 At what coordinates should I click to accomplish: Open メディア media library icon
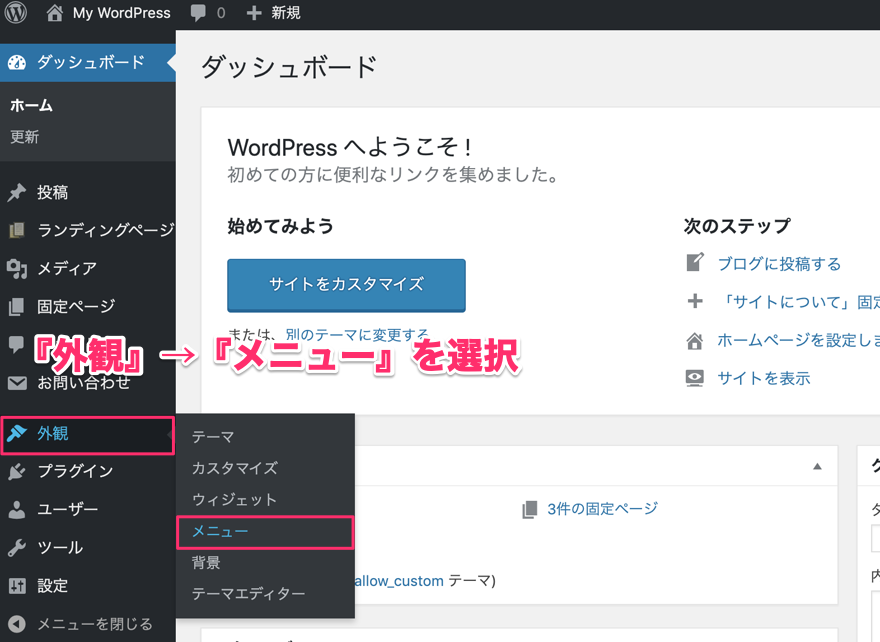click(x=17, y=268)
